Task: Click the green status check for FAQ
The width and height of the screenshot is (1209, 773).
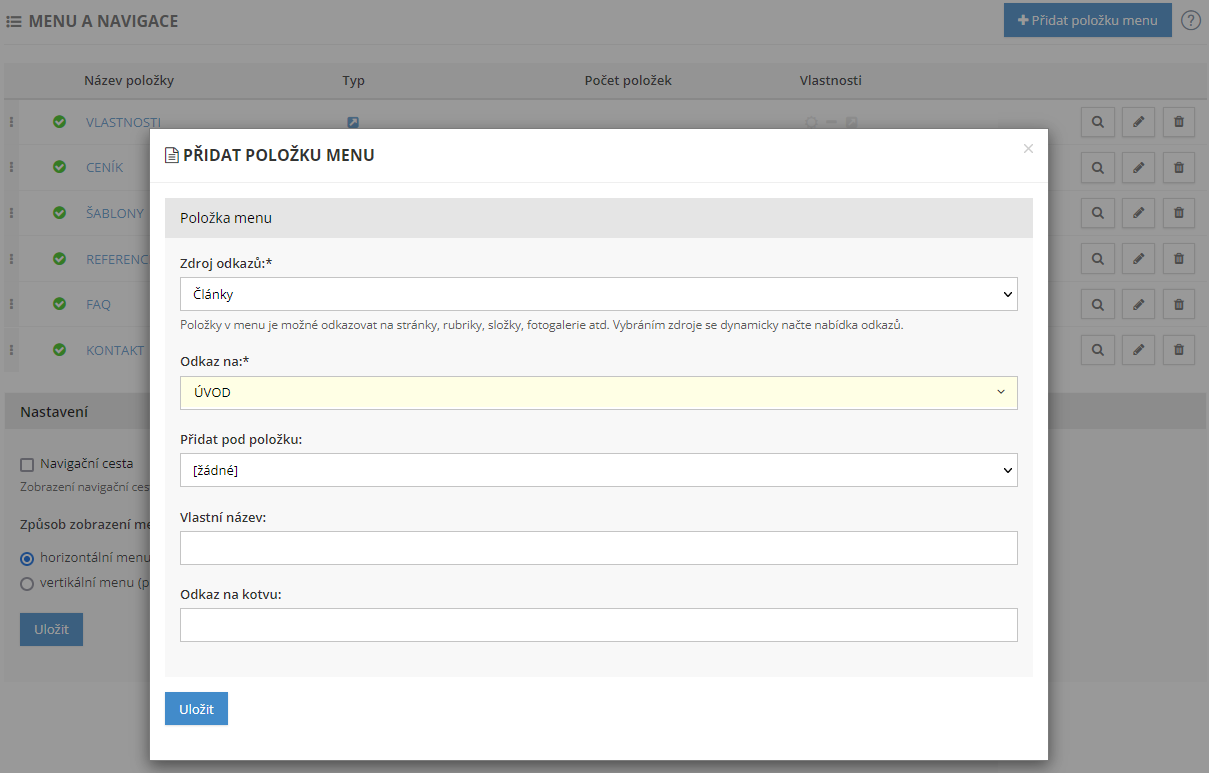Action: pyautogui.click(x=59, y=304)
